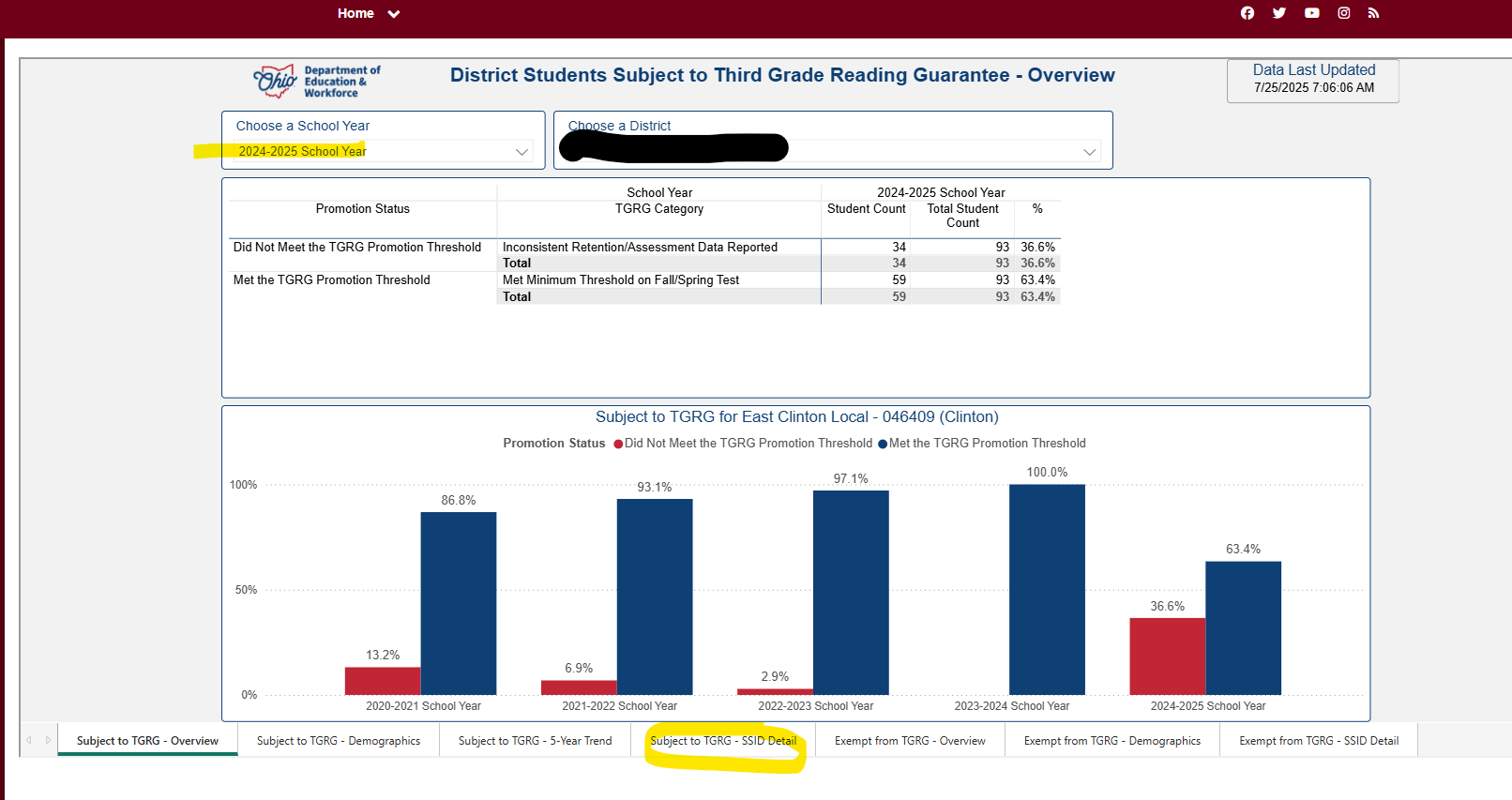The image size is (1512, 800).
Task: Switch to Subject to TGRG - SSID Detail tab
Action: click(x=723, y=741)
